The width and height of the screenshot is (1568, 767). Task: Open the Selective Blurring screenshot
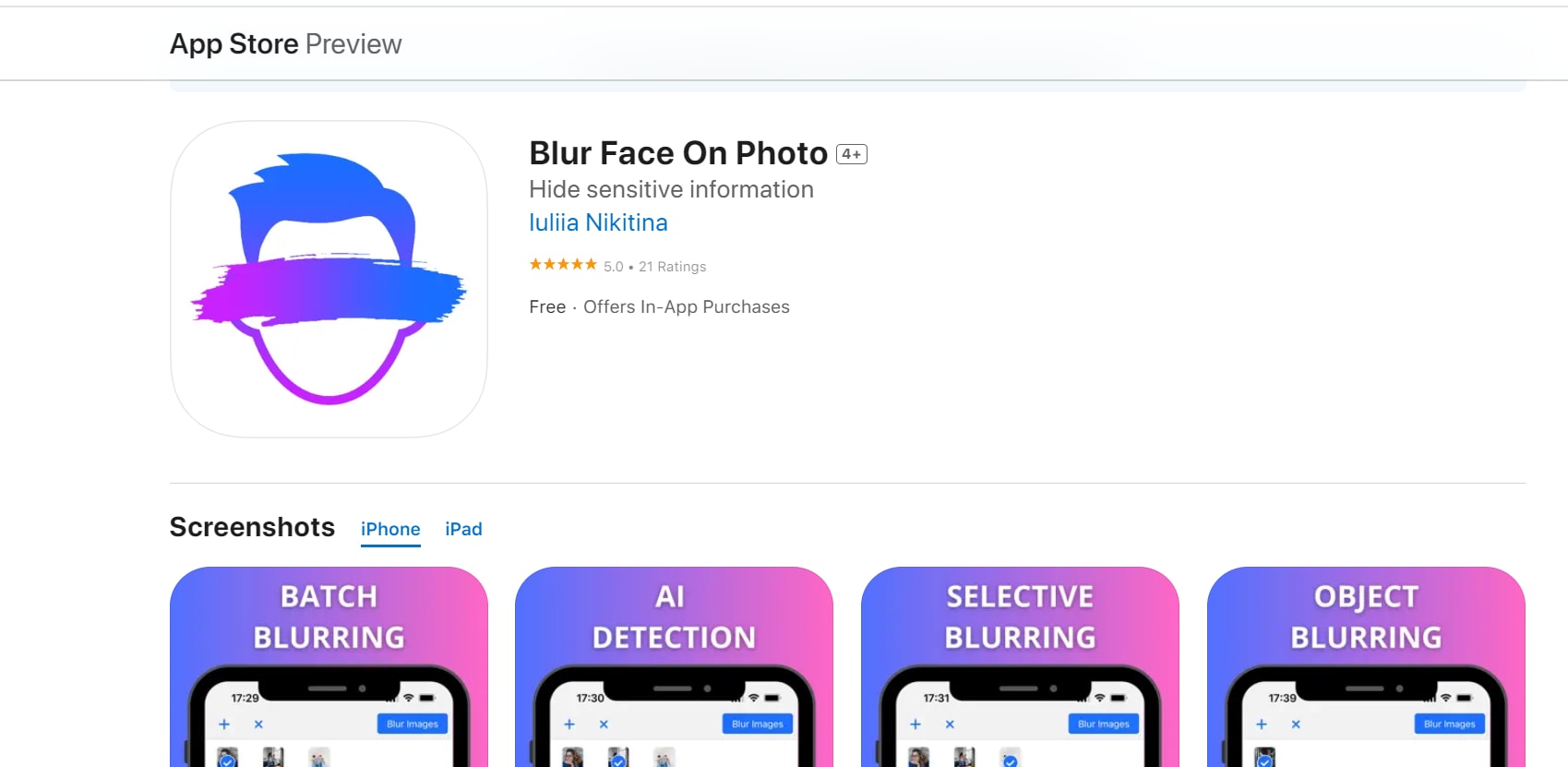coord(1020,666)
